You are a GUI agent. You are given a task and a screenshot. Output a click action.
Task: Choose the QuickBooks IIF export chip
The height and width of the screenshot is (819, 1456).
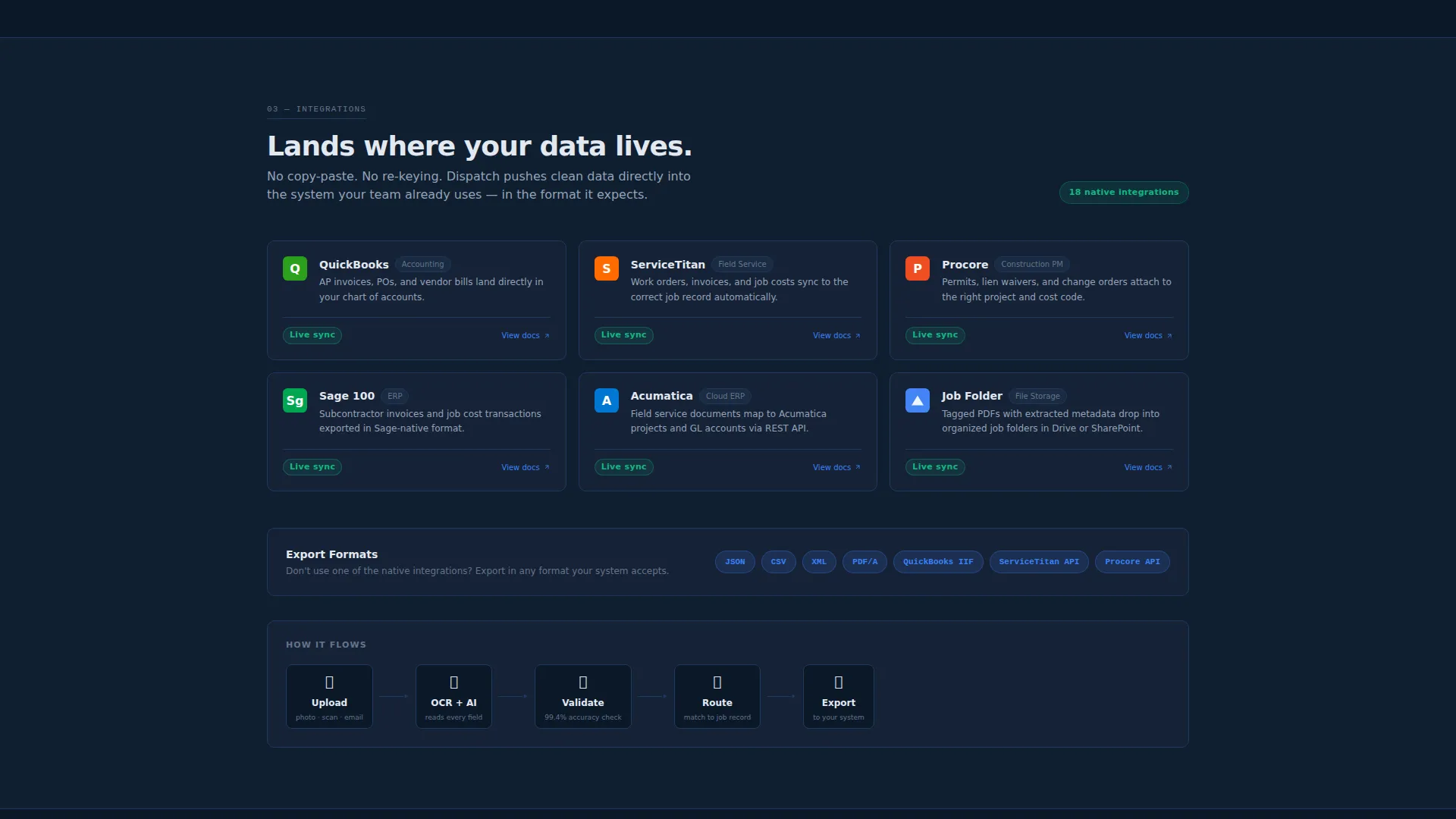click(938, 562)
